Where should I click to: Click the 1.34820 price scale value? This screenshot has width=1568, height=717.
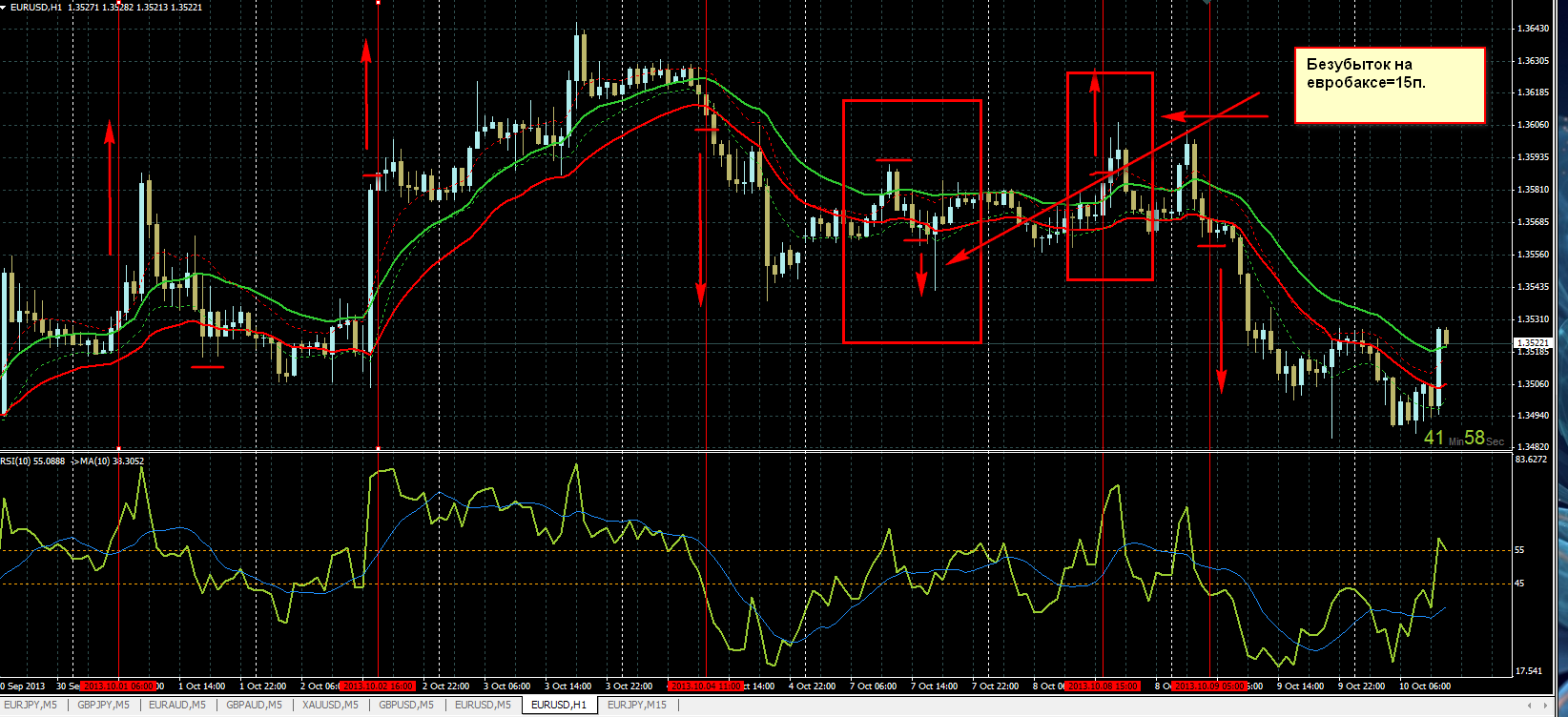point(1533,446)
